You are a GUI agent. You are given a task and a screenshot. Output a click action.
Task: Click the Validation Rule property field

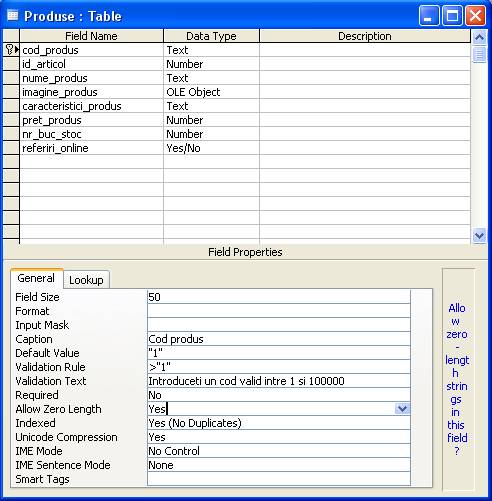coord(279,367)
